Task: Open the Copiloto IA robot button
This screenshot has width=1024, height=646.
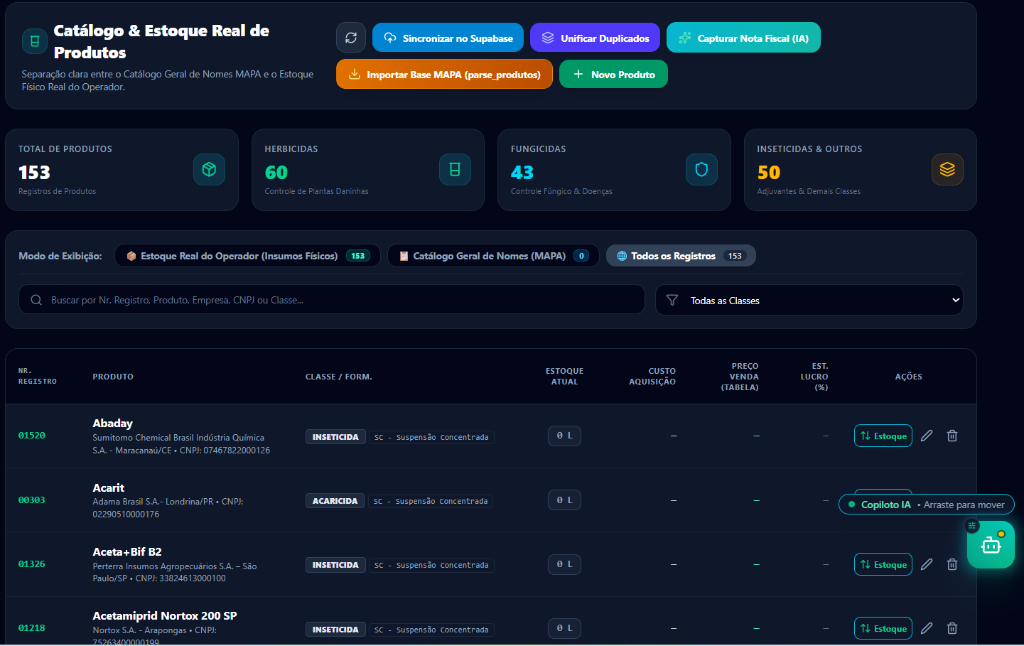Action: click(991, 545)
